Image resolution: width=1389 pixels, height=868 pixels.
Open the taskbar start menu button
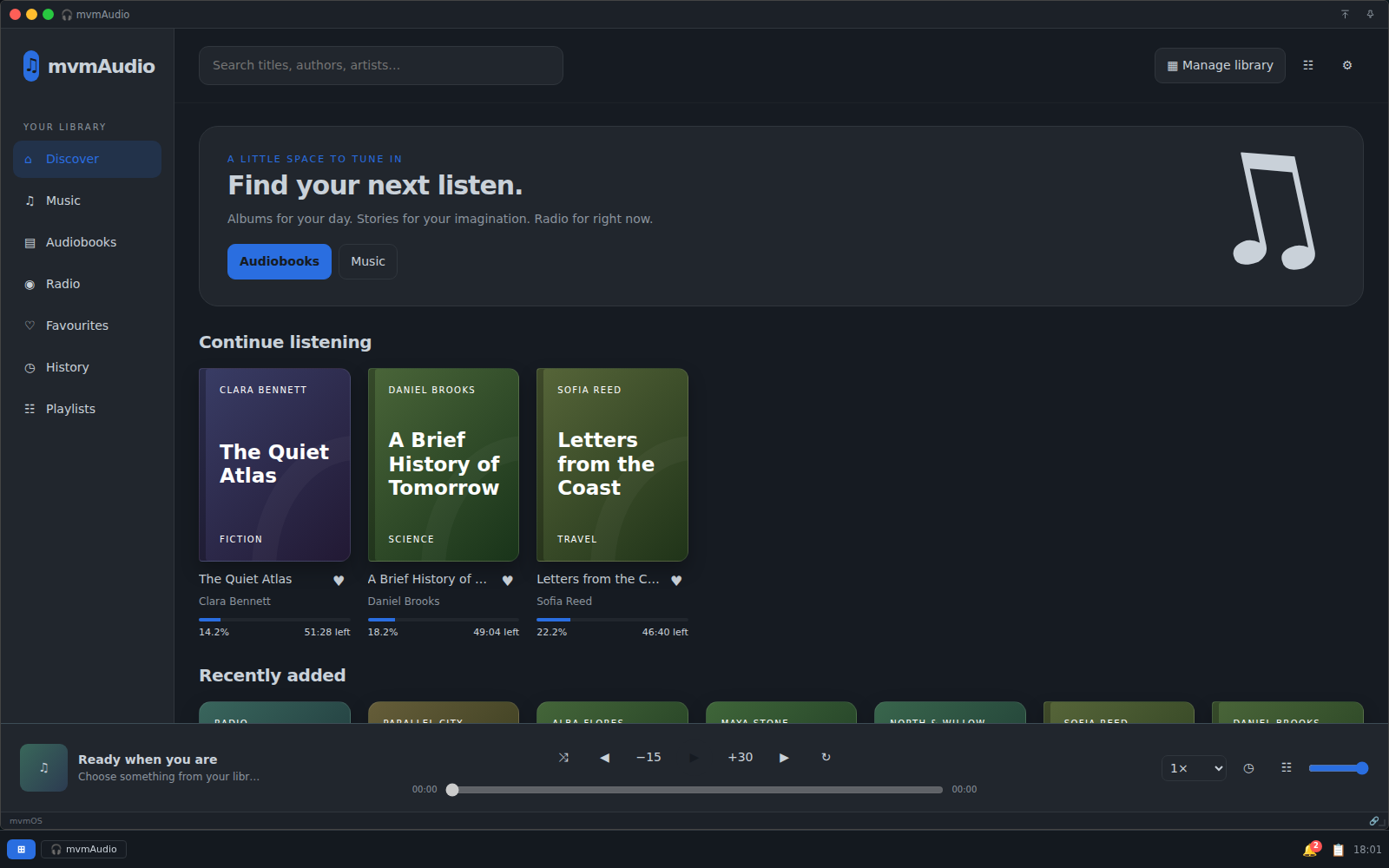21,850
